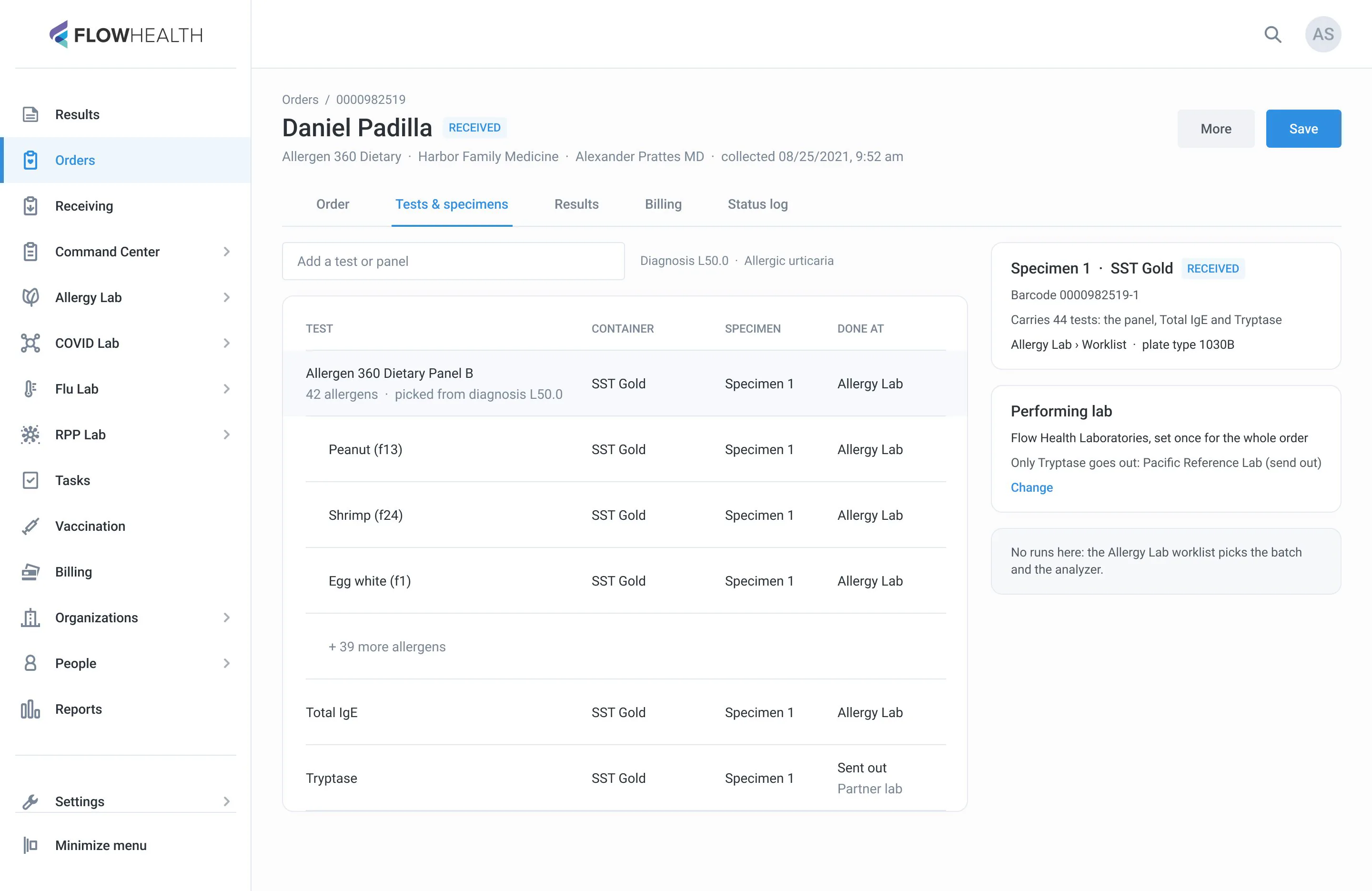Screen dimensions: 1372x891
Task: Click the search magnifier icon
Action: (1272, 35)
